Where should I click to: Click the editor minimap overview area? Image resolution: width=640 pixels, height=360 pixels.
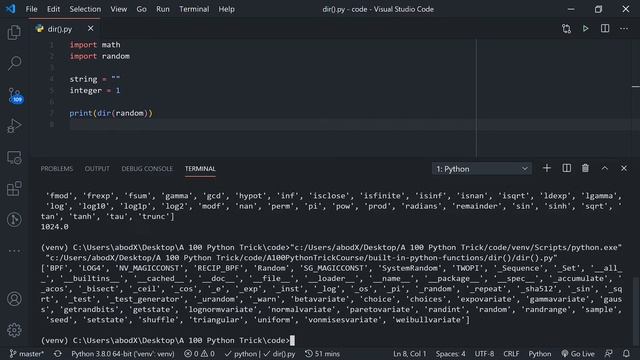coord(635,98)
